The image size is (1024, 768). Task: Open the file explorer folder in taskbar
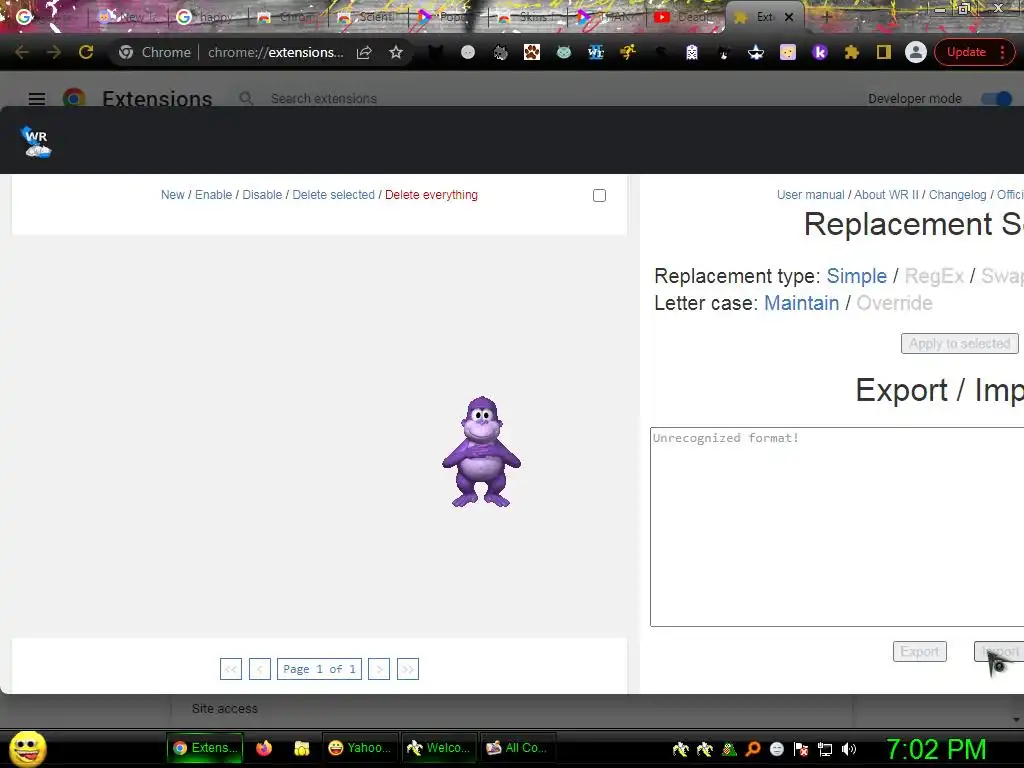tap(301, 748)
